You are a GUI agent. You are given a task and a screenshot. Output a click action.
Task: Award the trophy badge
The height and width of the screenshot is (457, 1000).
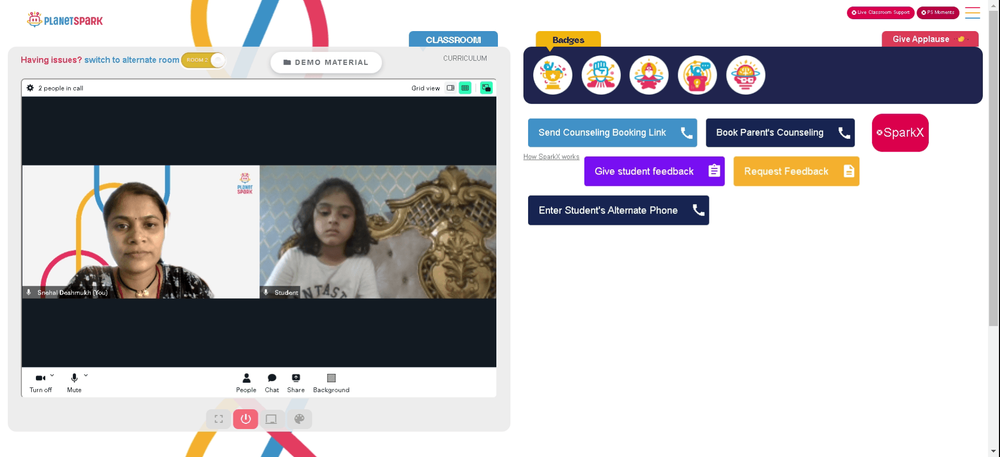tap(552, 75)
